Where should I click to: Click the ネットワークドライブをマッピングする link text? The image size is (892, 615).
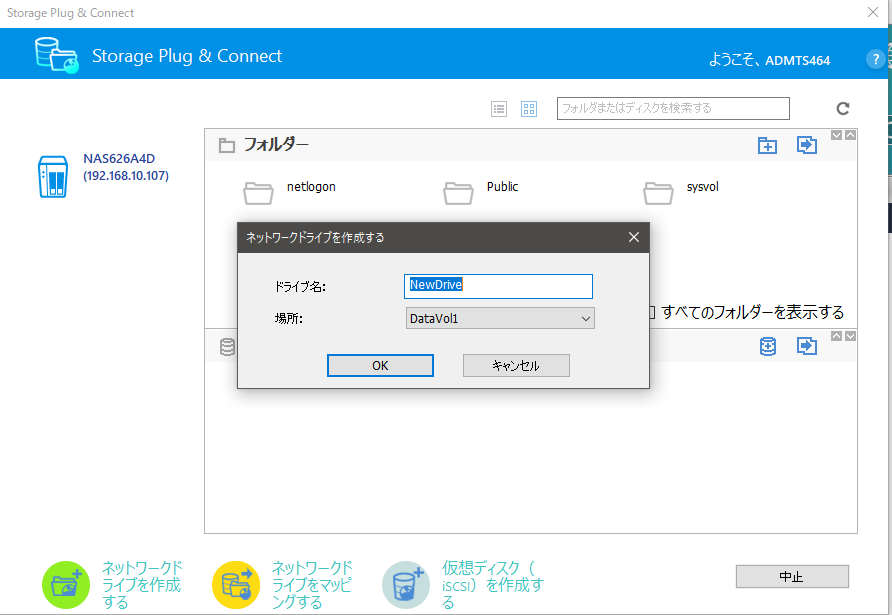(x=312, y=584)
